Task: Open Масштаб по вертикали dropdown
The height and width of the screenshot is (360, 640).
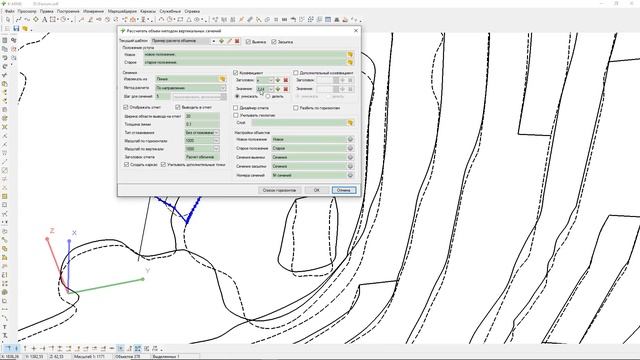Action: click(x=216, y=149)
